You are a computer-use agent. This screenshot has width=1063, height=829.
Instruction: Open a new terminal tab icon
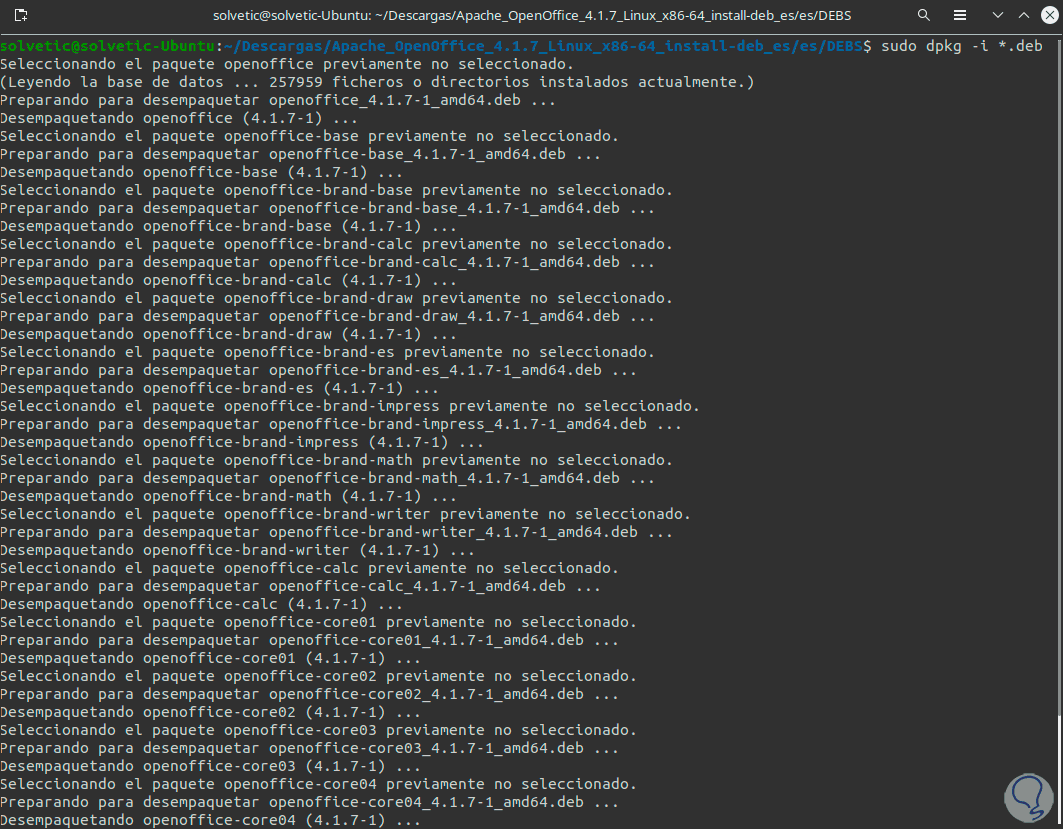click(20, 15)
